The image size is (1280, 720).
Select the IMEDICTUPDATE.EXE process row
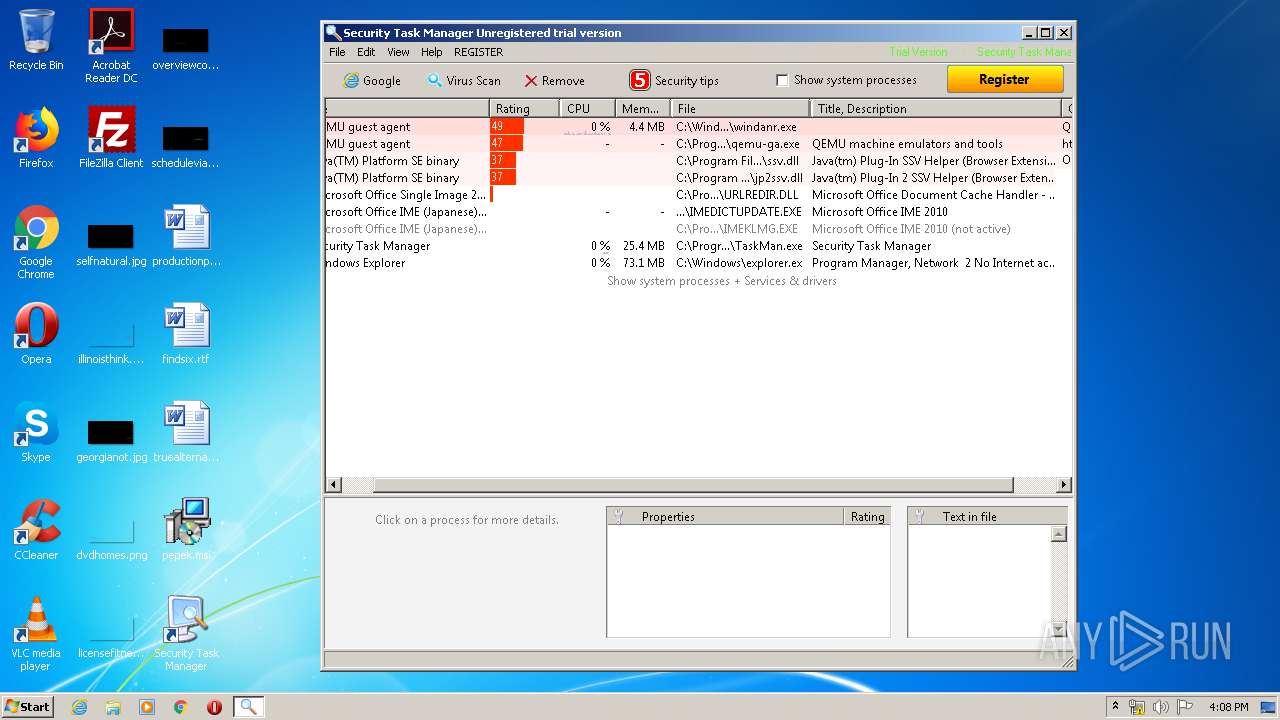tap(698, 212)
